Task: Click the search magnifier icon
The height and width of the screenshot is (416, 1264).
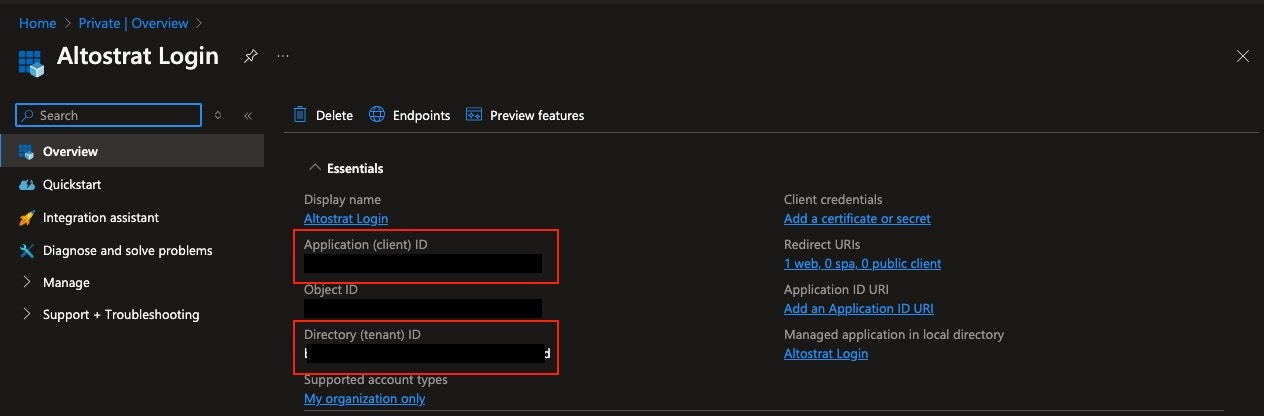Action: 29,115
